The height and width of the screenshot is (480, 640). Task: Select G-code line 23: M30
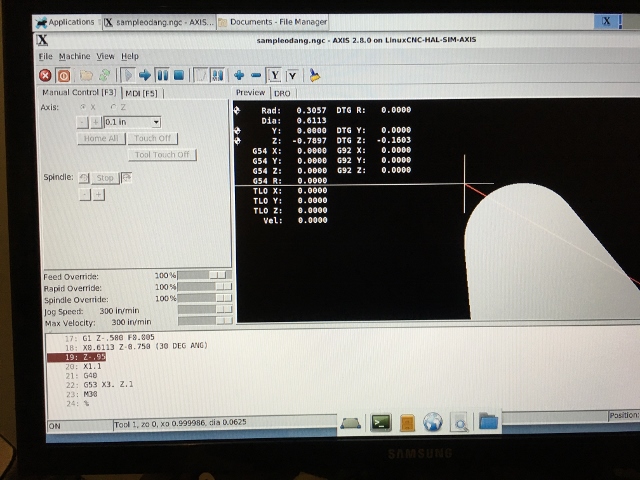[81, 394]
